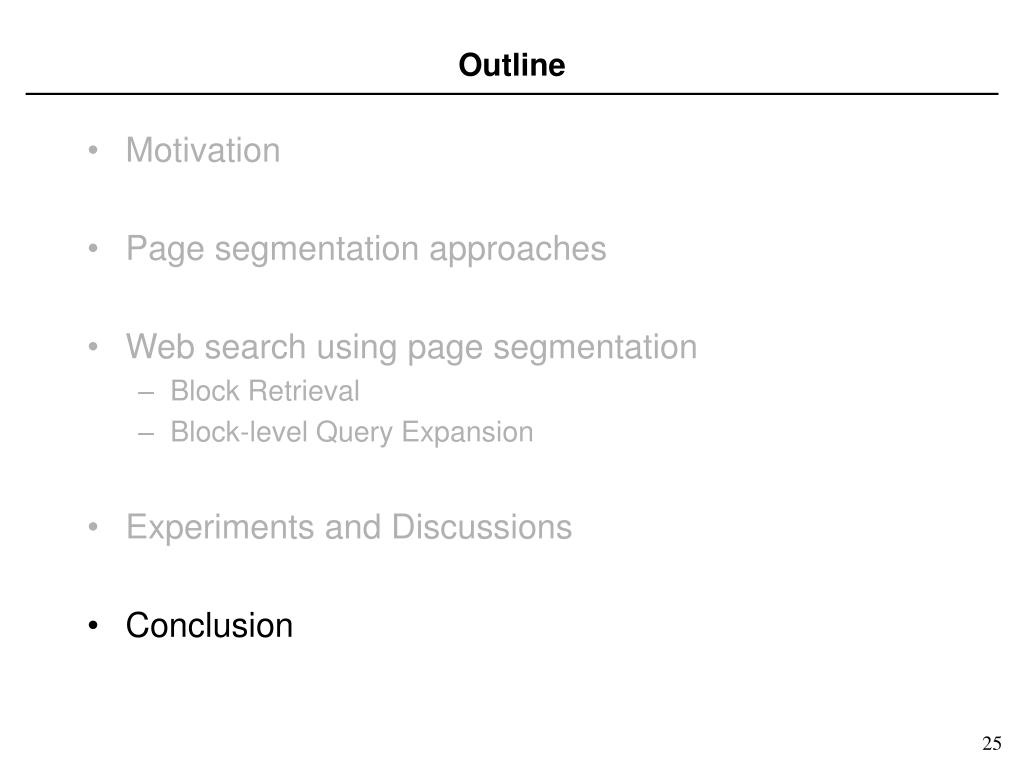Select the Block Retrieval sub-item
This screenshot has height=768, width=1024.
coord(264,391)
